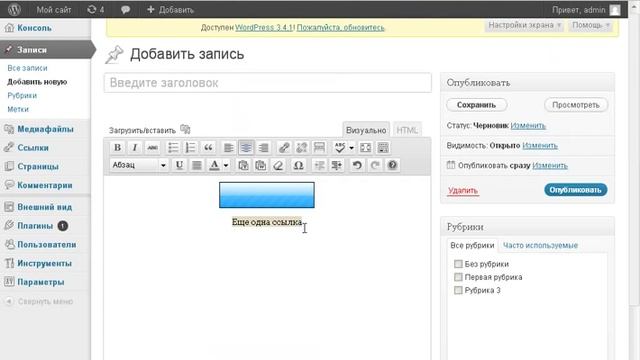Viewport: 640px width, 360px height.
Task: Click the Пожалуйста, обновитесь link
Action: (340, 27)
